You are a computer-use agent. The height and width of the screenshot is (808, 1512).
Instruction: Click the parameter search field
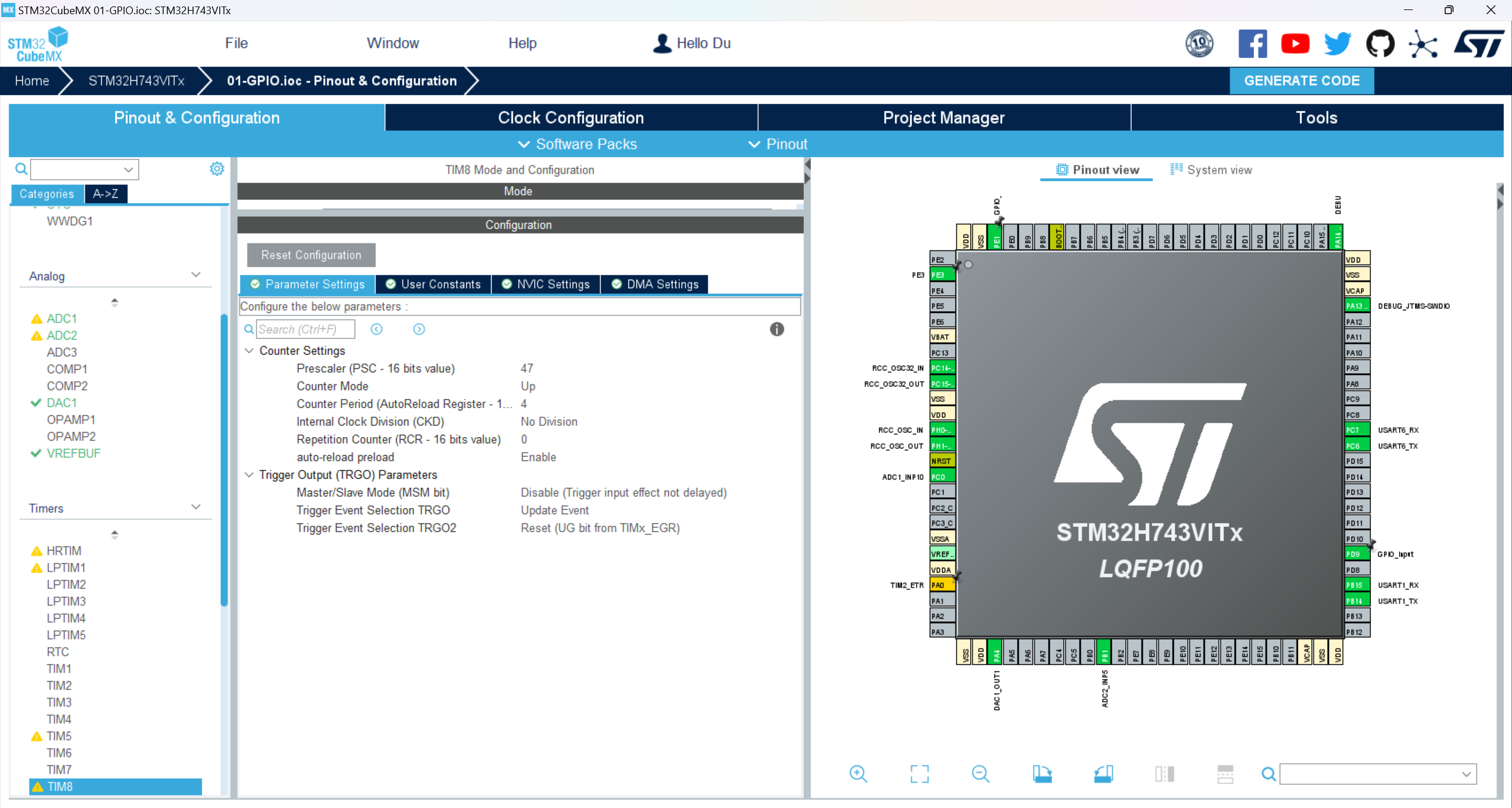(305, 330)
